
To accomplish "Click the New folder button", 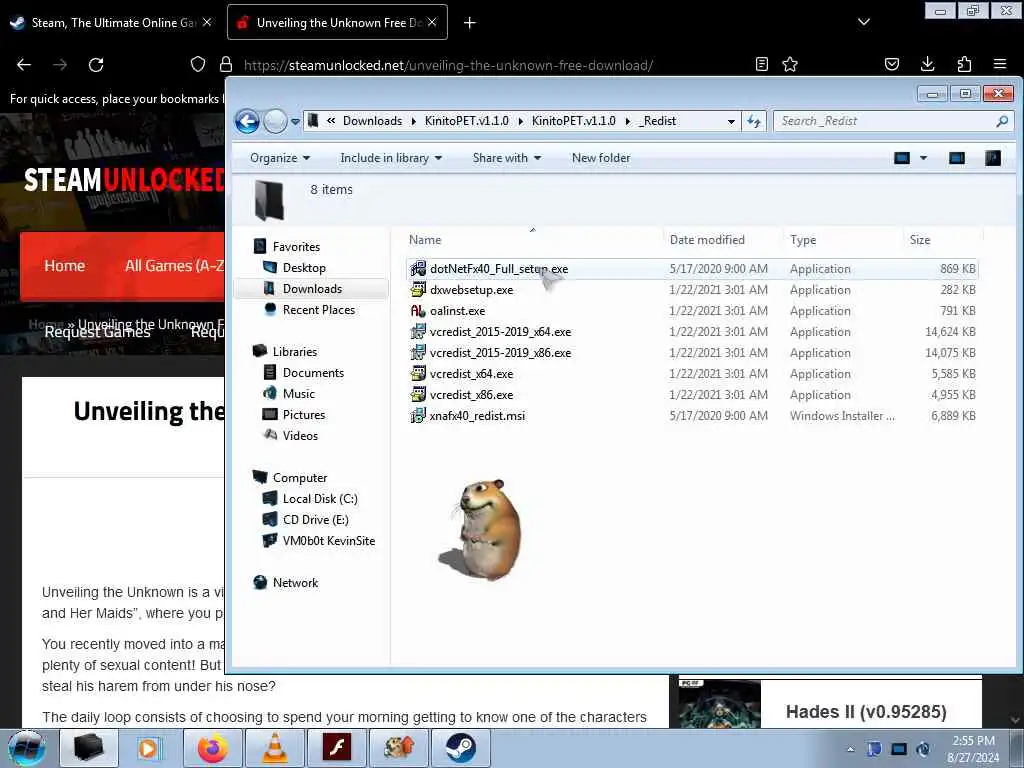I will (601, 158).
